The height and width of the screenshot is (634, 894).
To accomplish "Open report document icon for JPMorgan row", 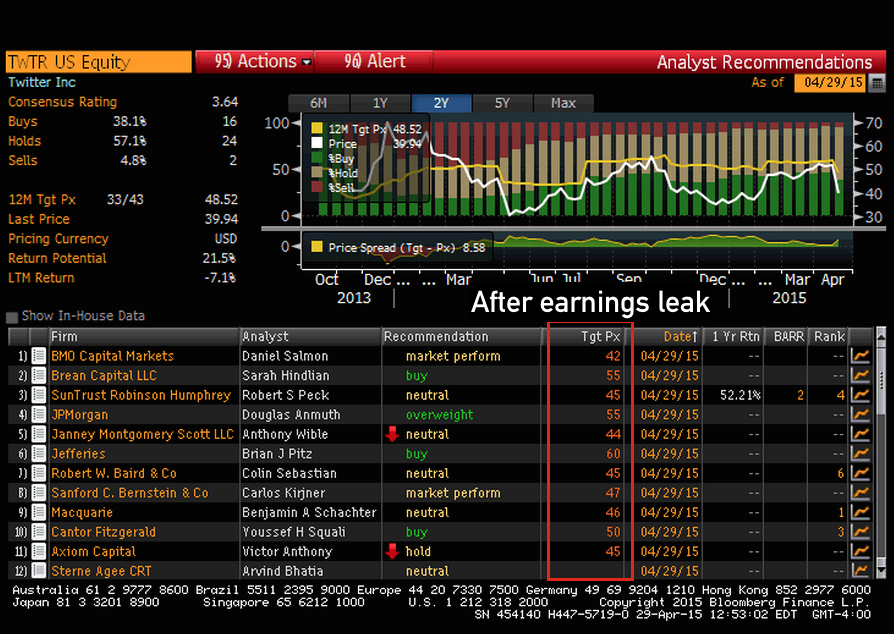I will (x=39, y=415).
